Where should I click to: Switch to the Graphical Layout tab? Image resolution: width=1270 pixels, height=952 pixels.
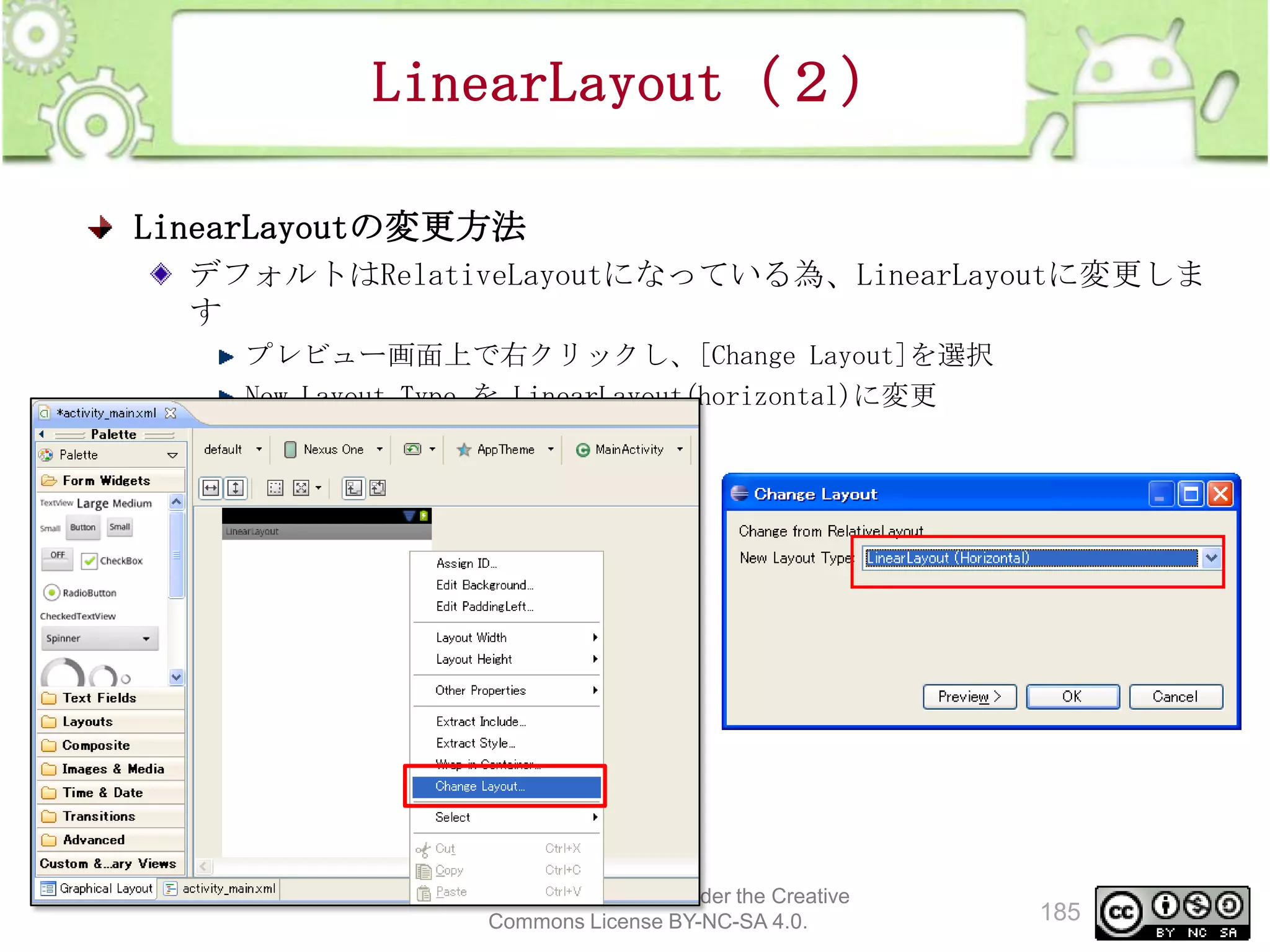coord(97,888)
